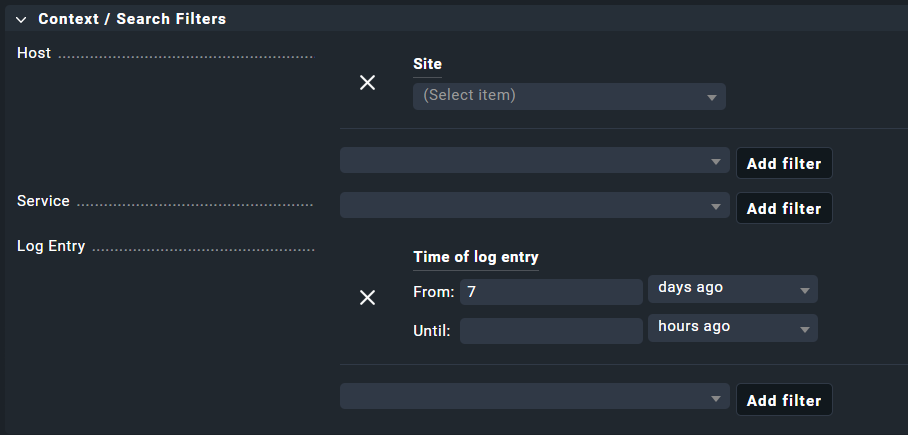The width and height of the screenshot is (908, 435).
Task: Open the 'hours ago' unit dropdown
Action: (732, 328)
